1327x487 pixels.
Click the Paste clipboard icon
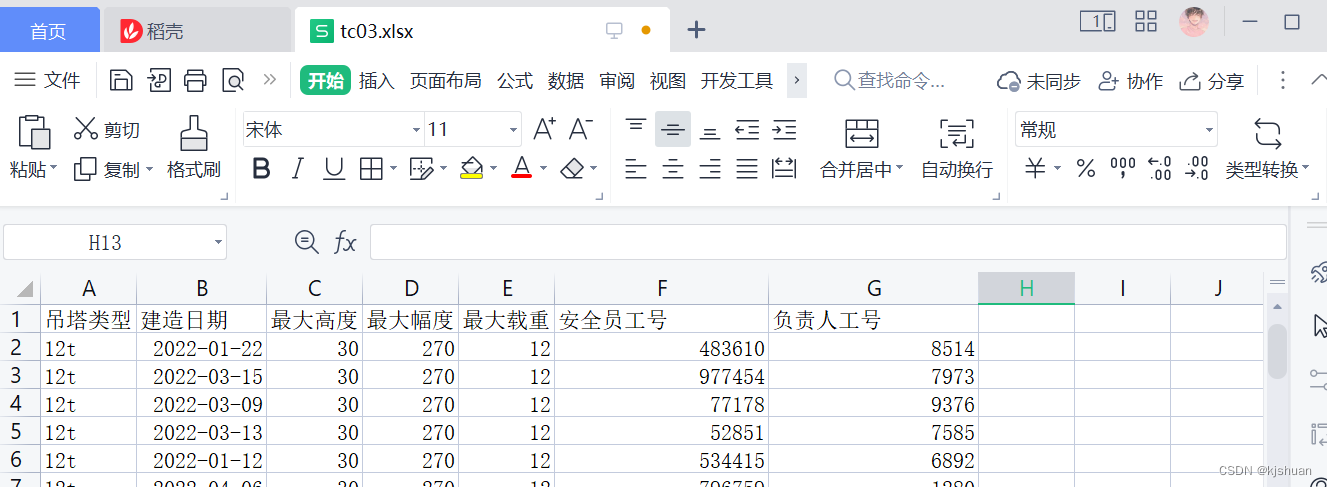(x=34, y=132)
